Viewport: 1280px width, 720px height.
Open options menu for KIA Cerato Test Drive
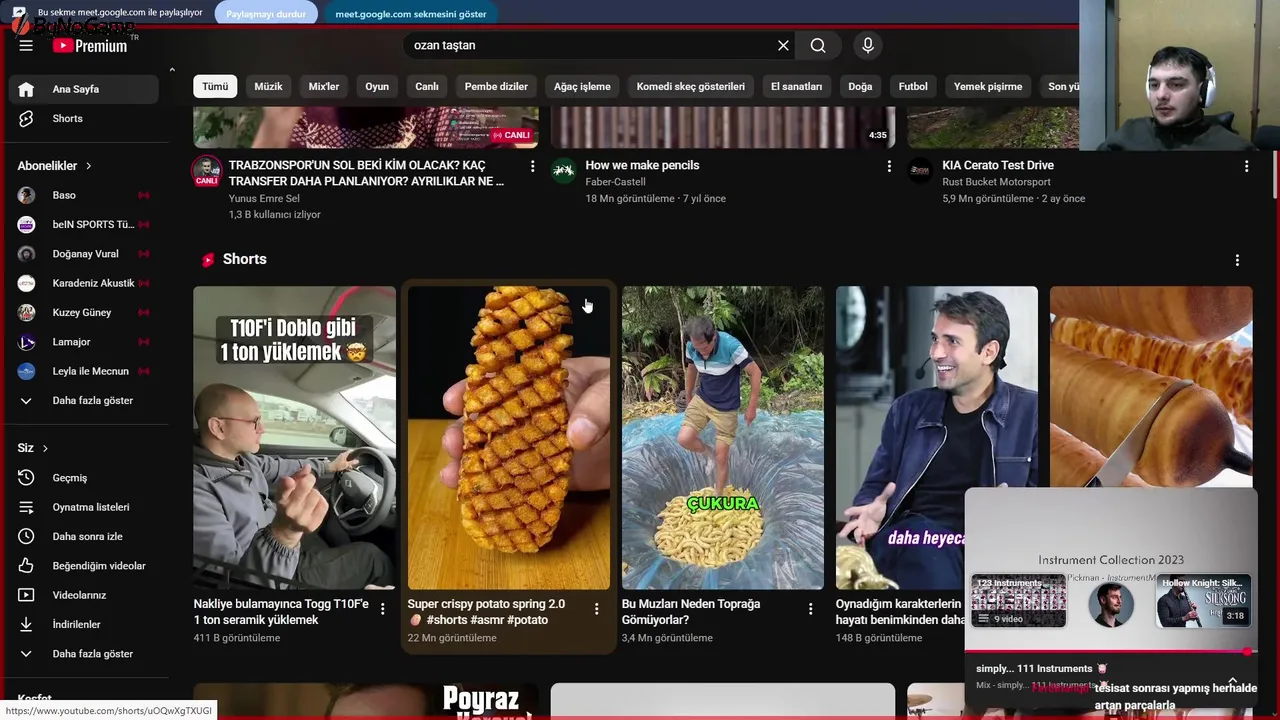point(1246,167)
